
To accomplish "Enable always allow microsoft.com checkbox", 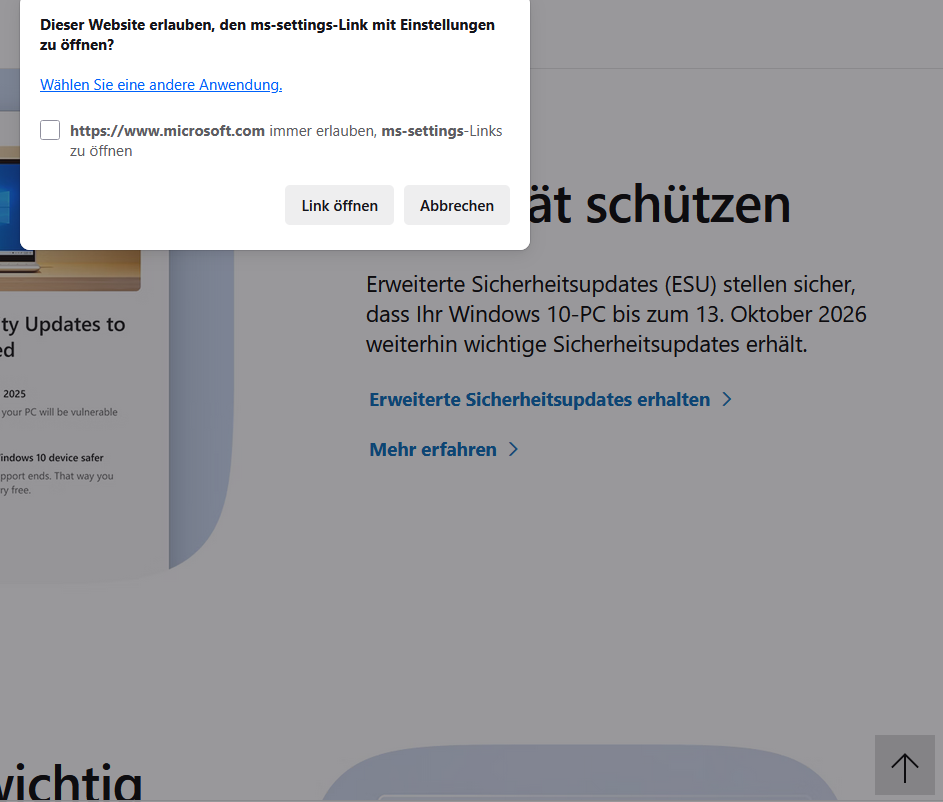I will click(50, 130).
